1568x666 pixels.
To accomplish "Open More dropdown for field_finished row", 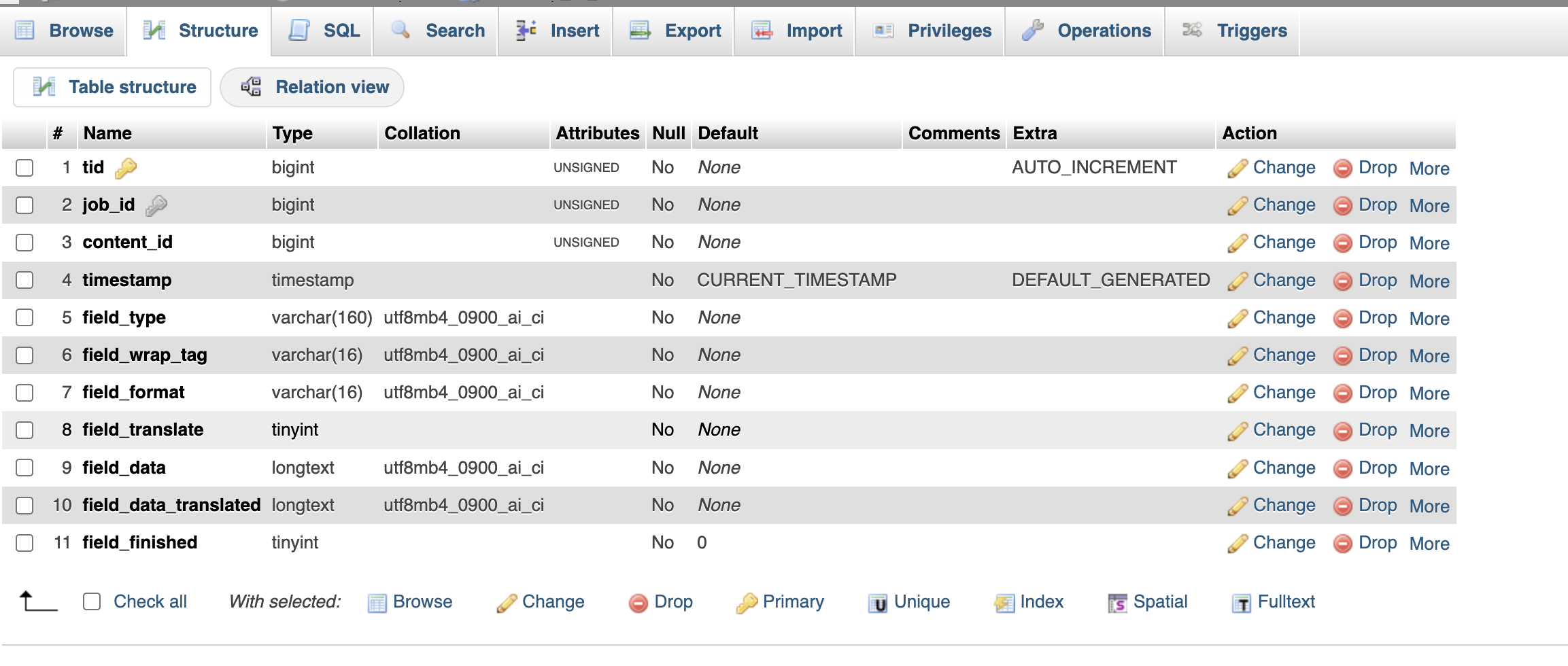I will (1429, 544).
